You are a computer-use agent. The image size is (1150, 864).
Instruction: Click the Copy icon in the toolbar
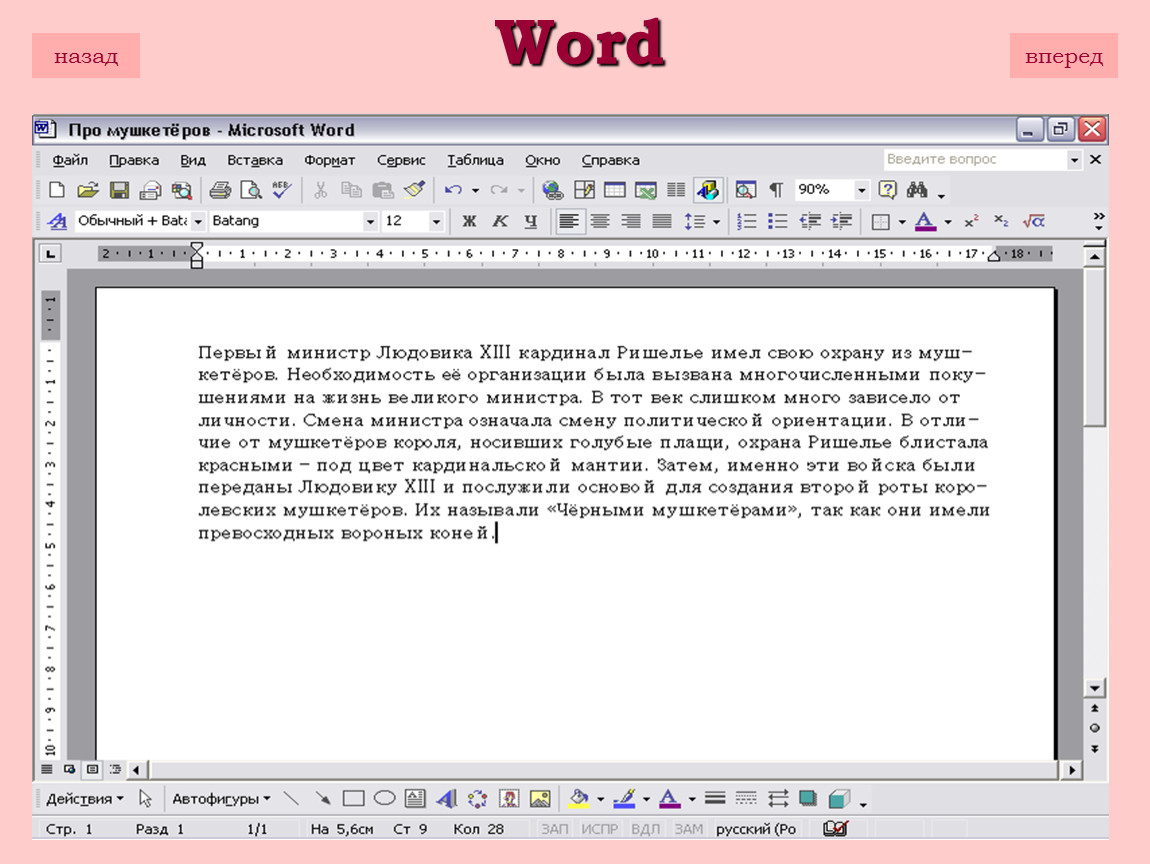pyautogui.click(x=351, y=191)
